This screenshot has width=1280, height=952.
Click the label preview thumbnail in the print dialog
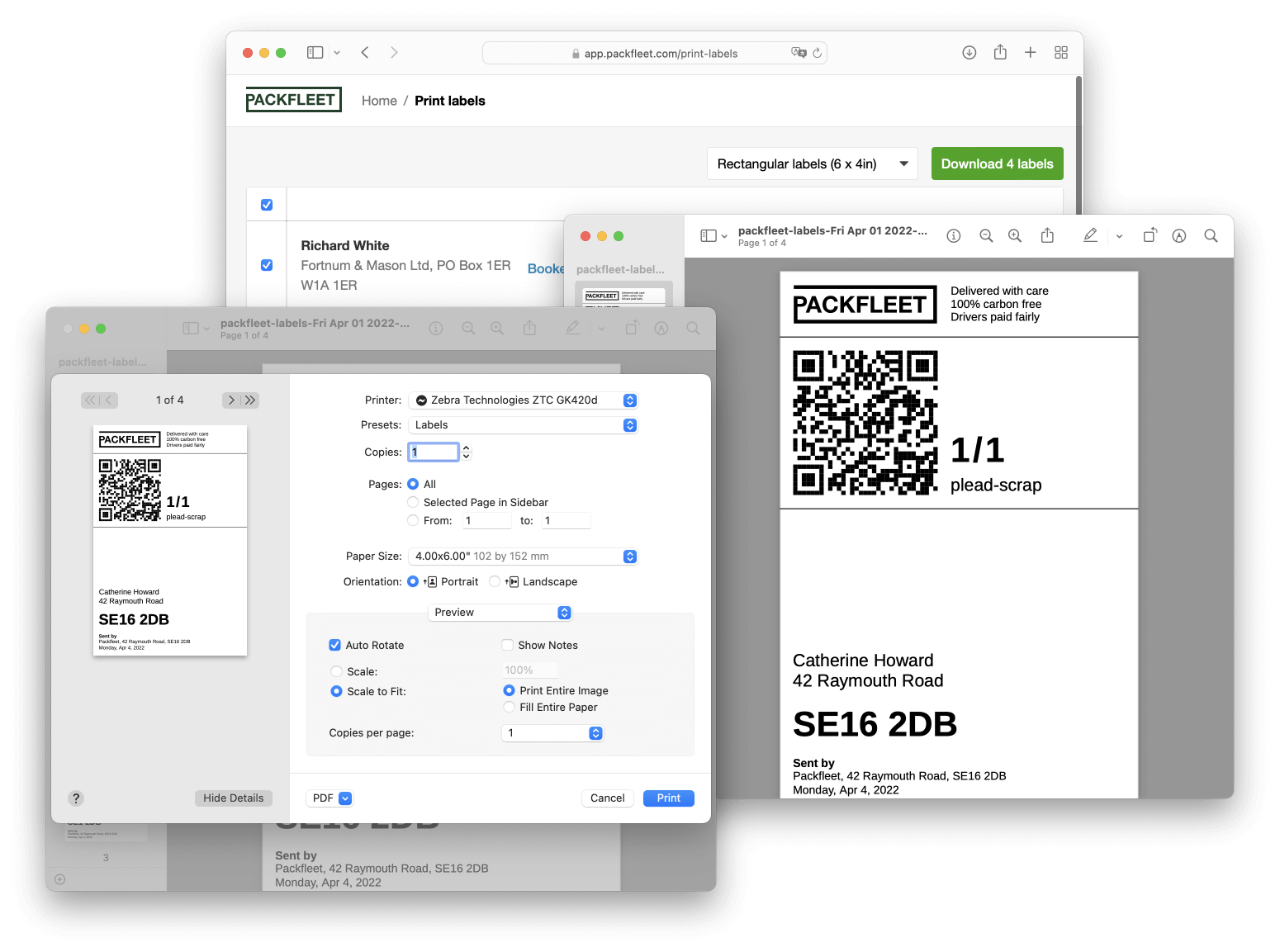click(170, 541)
